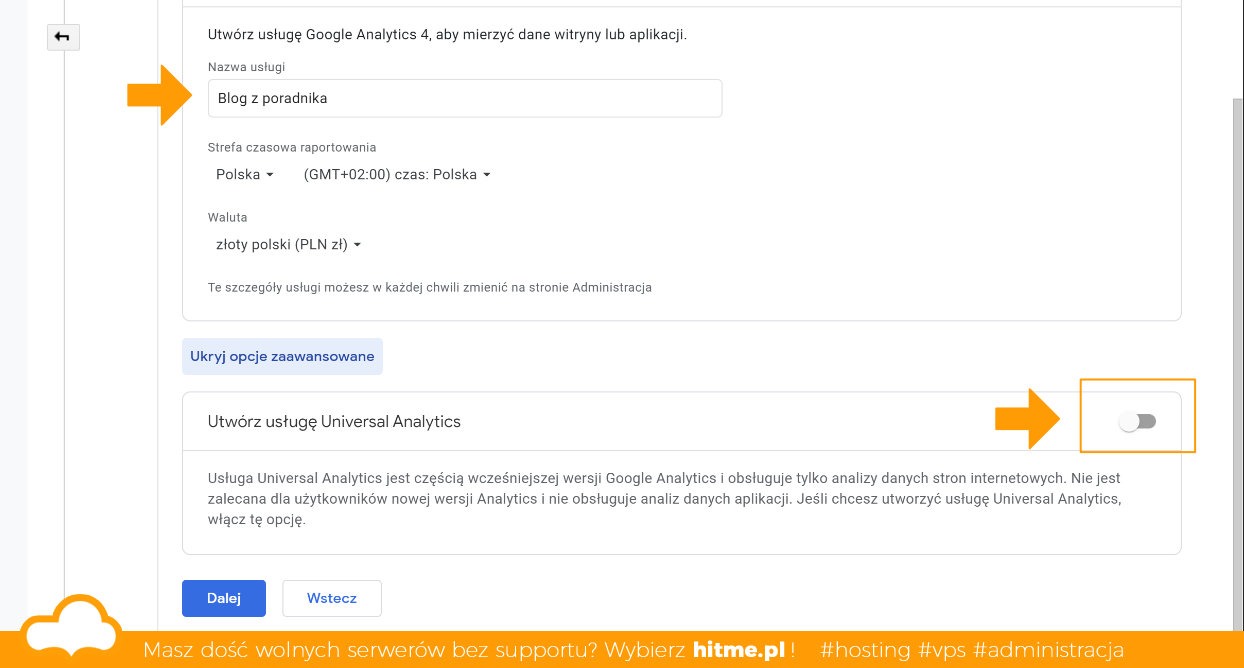Click the #administracja hashtag
Image resolution: width=1244 pixels, height=668 pixels.
[x=1050, y=650]
